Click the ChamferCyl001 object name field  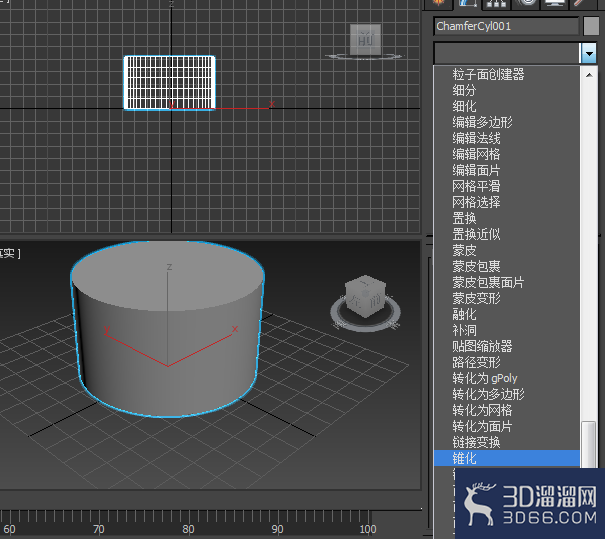506,26
